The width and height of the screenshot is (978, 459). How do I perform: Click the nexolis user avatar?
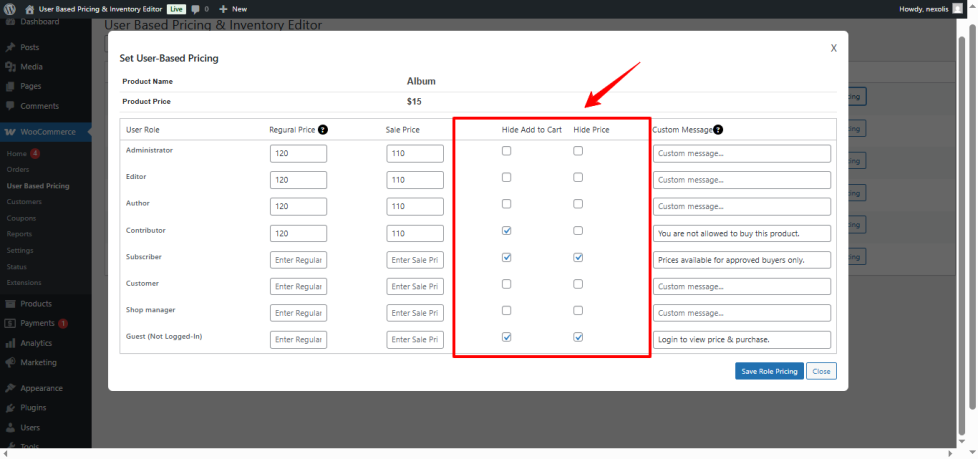[957, 9]
